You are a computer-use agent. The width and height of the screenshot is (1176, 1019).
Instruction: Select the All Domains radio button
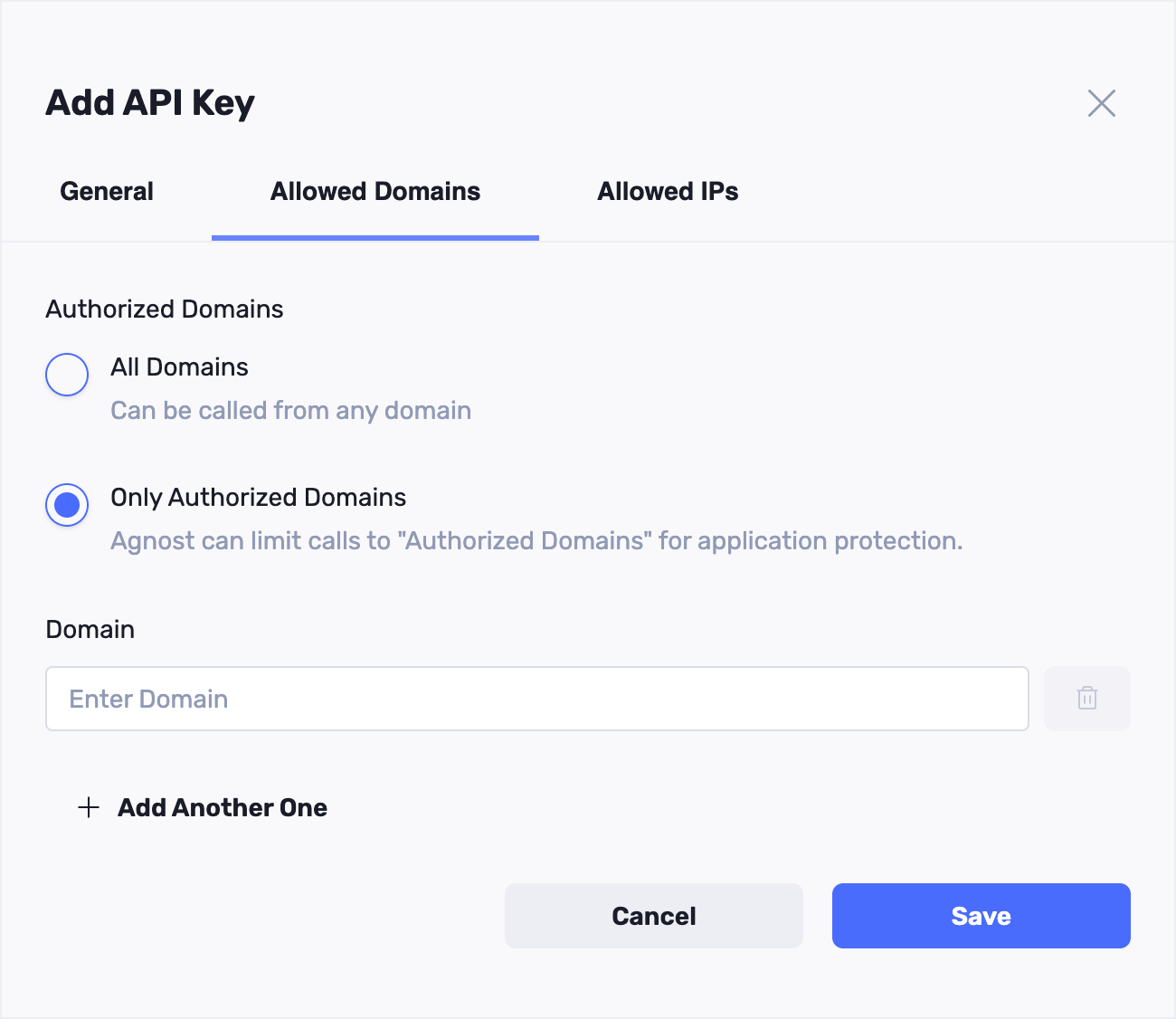point(67,375)
